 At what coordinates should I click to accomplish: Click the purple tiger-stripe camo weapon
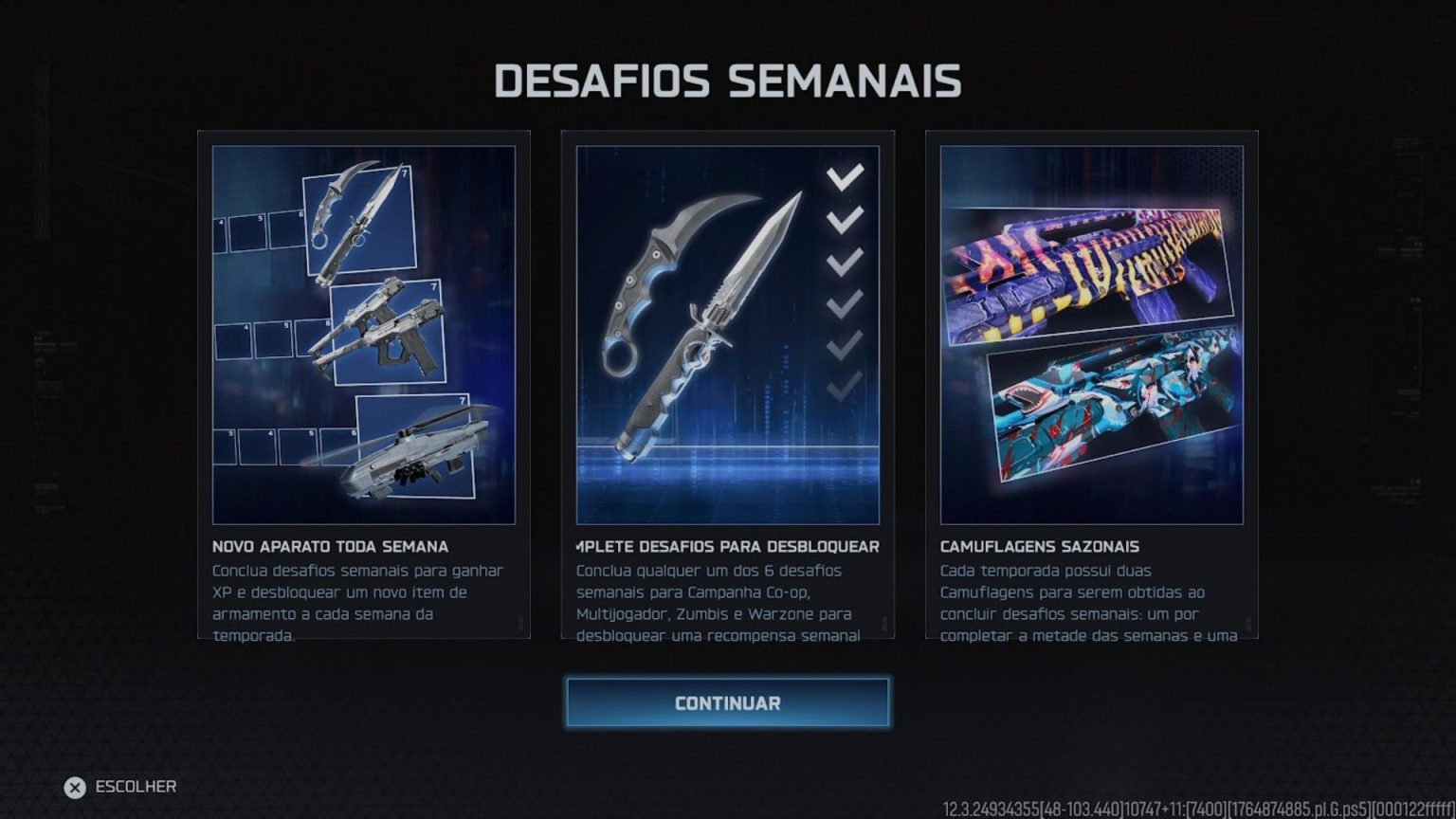tap(1090, 268)
